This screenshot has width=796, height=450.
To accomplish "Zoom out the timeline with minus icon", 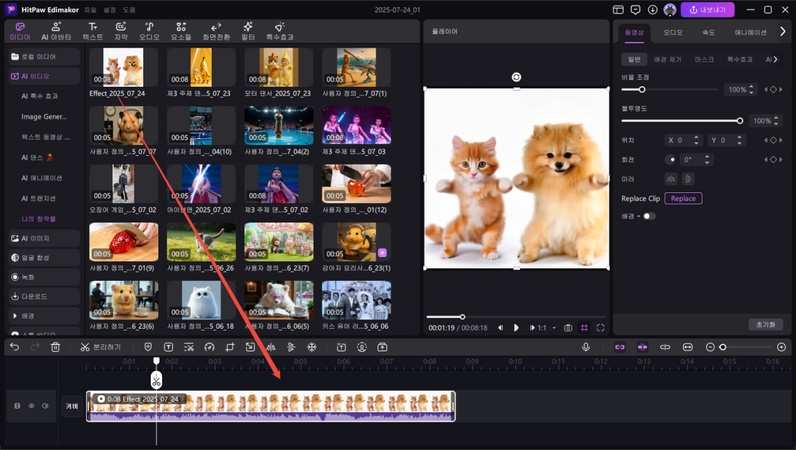I will tap(710, 347).
